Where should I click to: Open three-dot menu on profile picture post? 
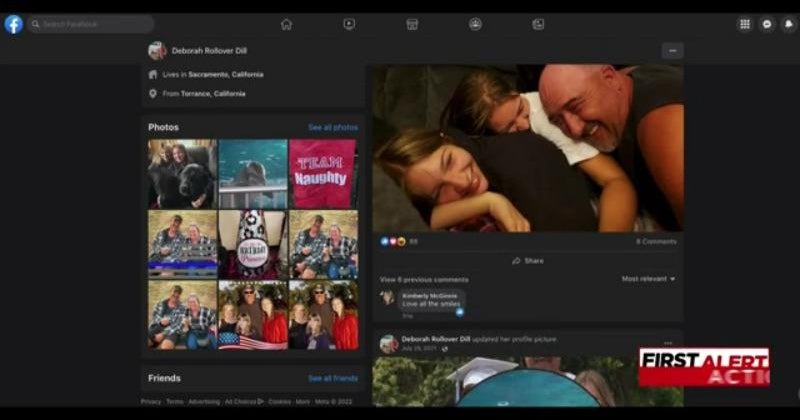click(x=668, y=343)
